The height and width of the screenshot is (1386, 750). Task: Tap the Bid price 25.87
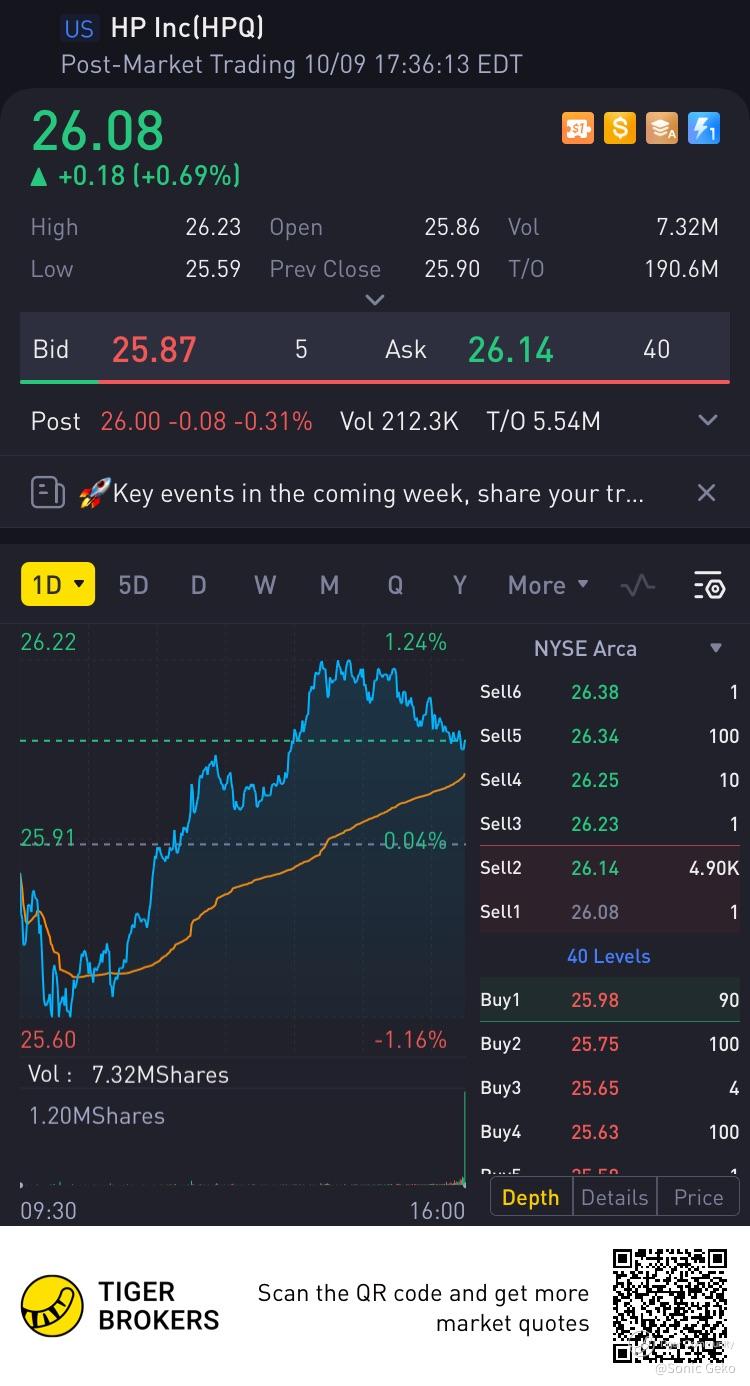154,349
